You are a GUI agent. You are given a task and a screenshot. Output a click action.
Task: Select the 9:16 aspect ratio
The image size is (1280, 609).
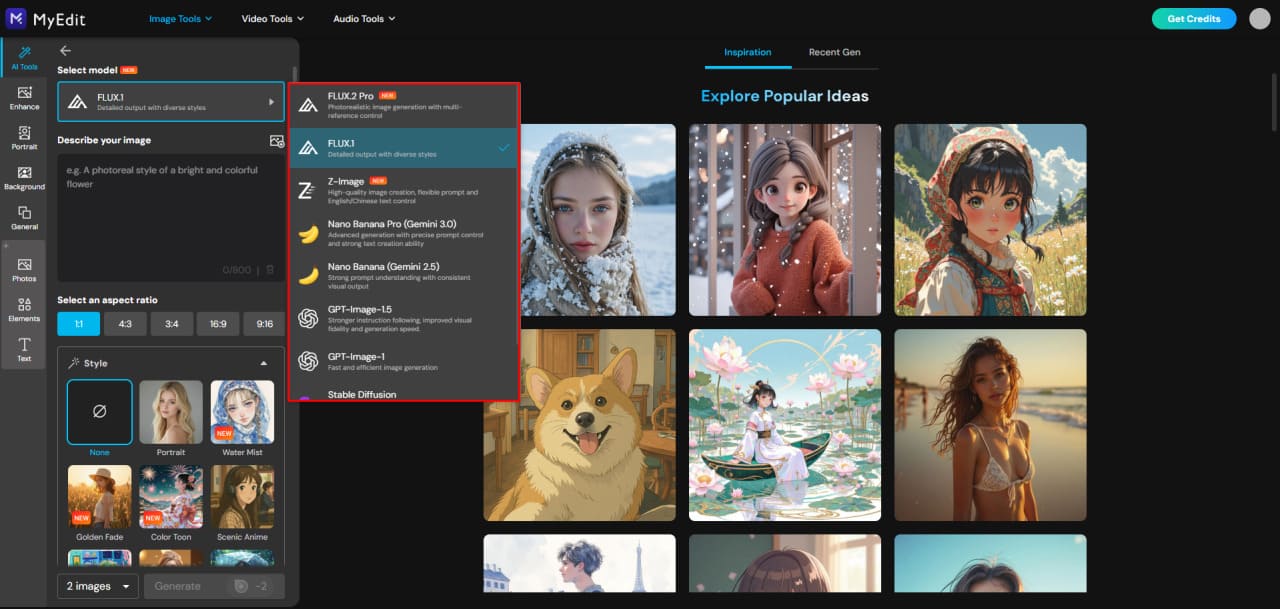[264, 324]
